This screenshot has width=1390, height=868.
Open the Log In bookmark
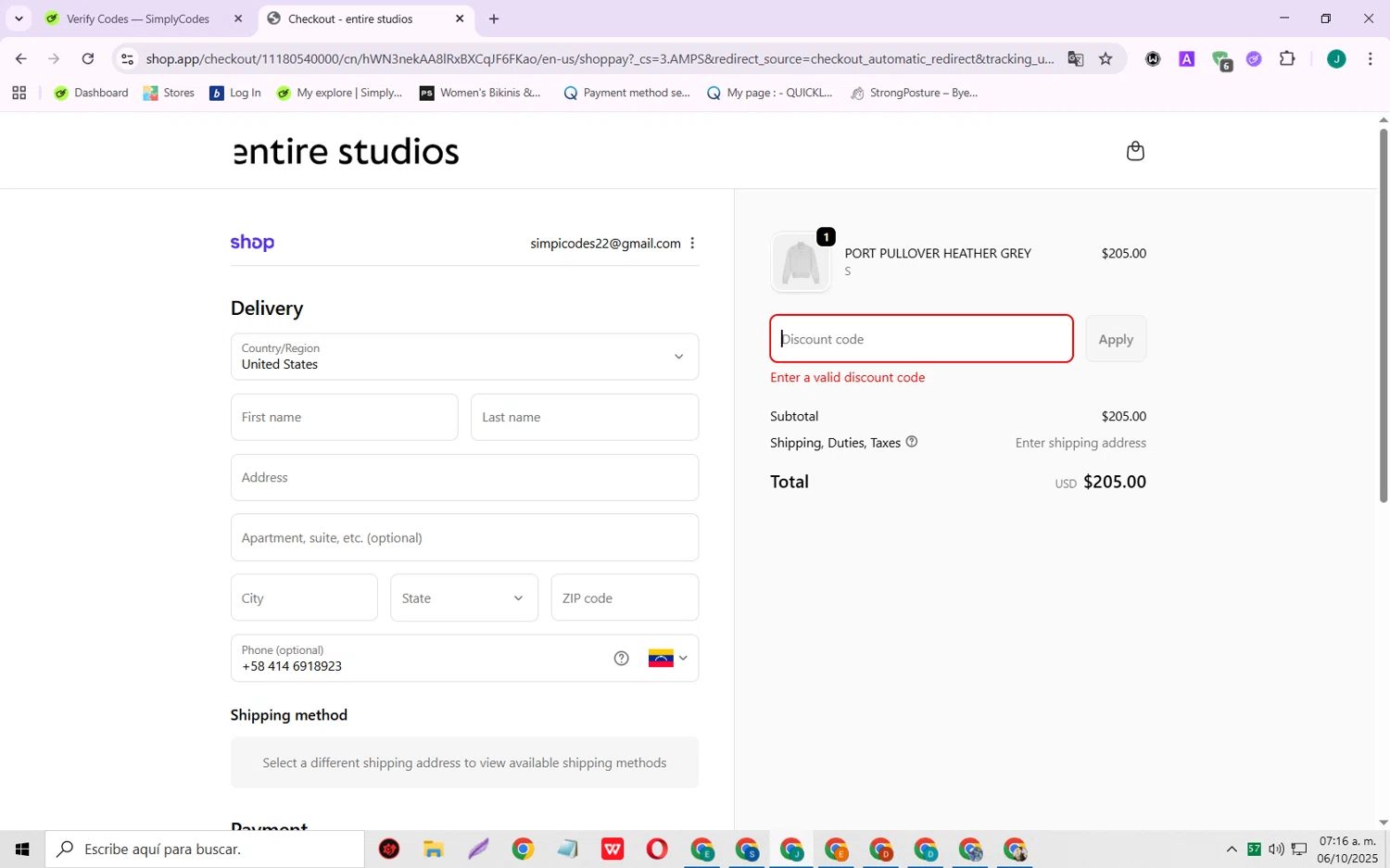point(235,93)
